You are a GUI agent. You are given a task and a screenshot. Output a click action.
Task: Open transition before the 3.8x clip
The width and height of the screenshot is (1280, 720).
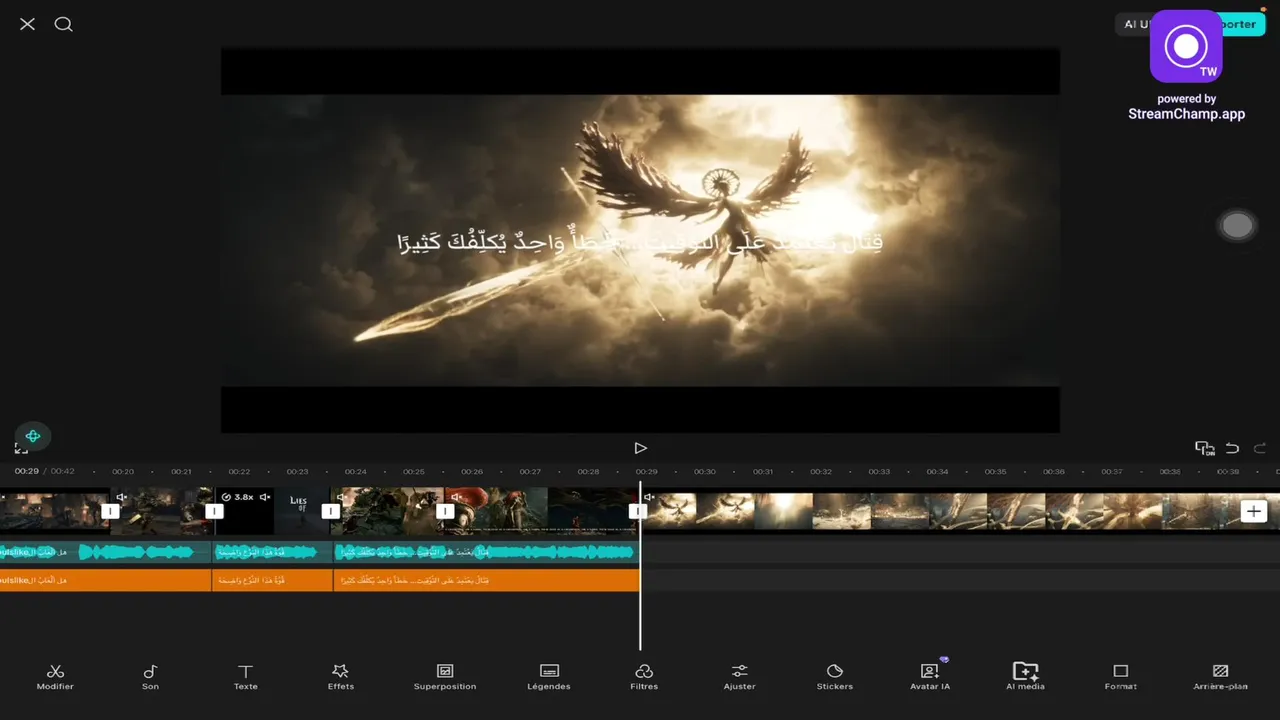pyautogui.click(x=214, y=511)
